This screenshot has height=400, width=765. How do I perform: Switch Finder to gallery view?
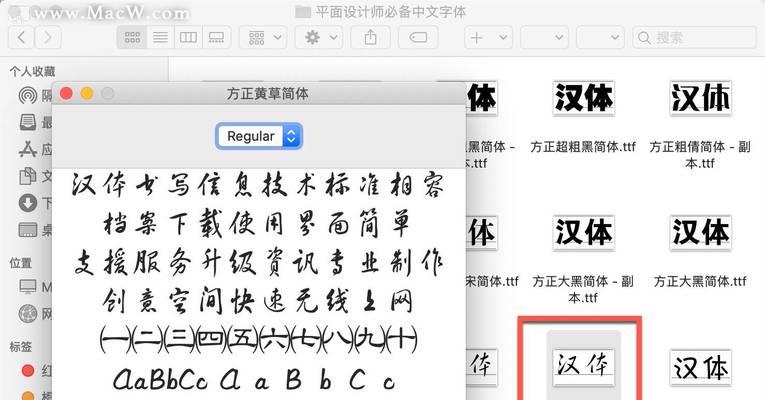[x=216, y=38]
